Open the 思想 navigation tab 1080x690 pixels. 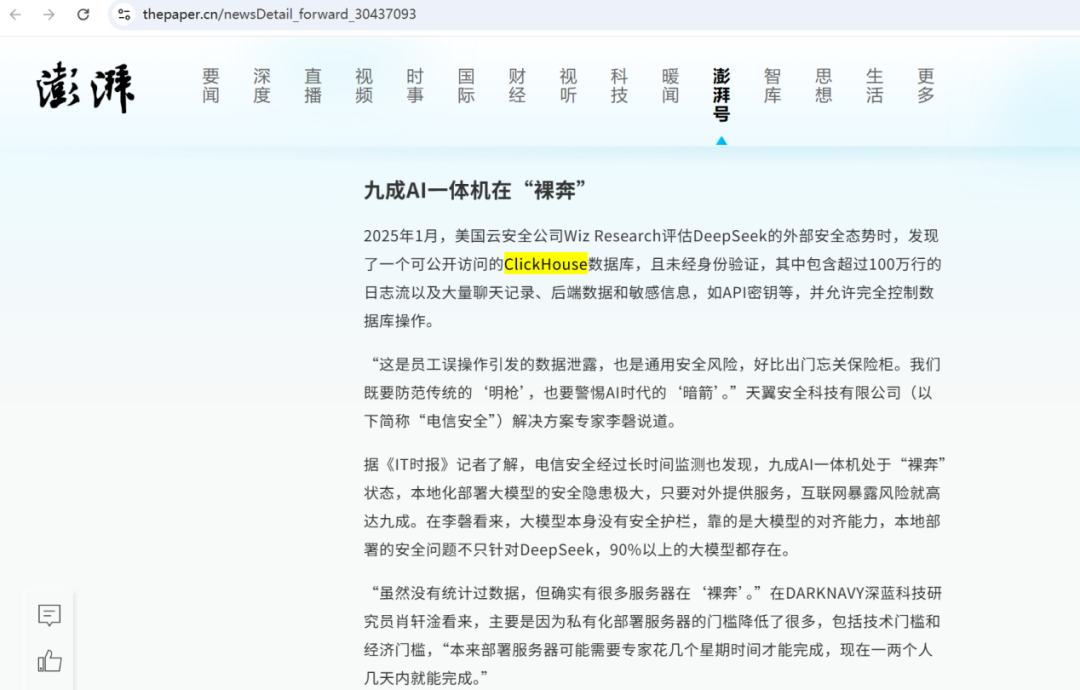[x=823, y=86]
